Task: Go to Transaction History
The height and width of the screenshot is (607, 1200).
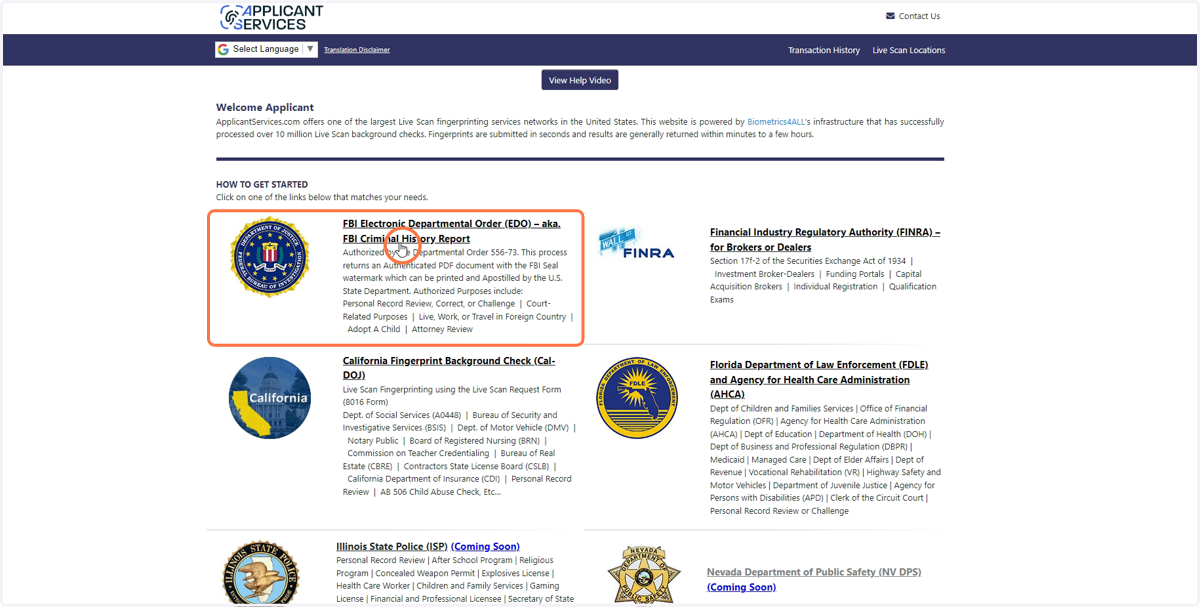Action: click(824, 50)
